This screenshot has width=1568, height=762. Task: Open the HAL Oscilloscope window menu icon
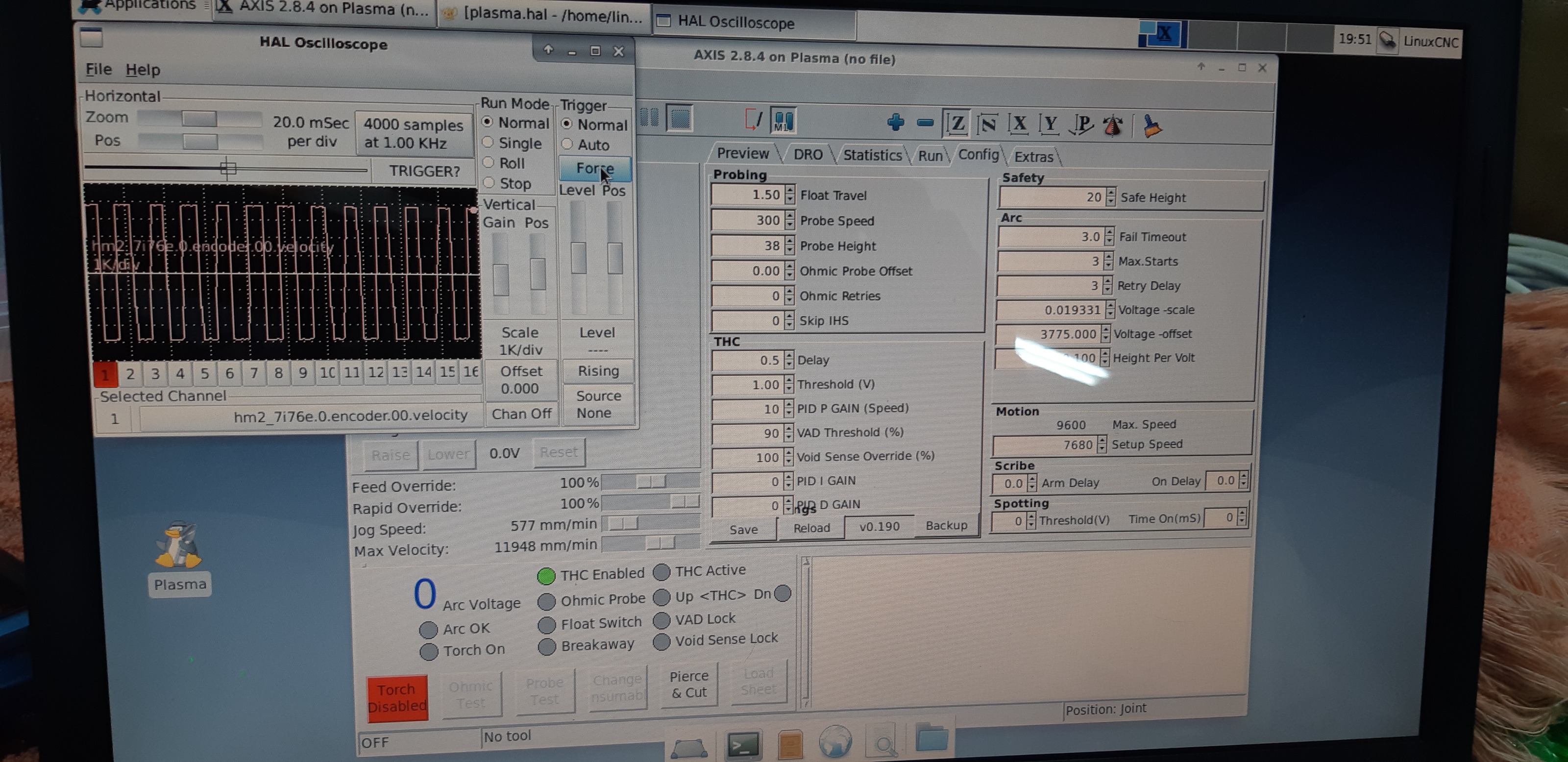(x=91, y=38)
